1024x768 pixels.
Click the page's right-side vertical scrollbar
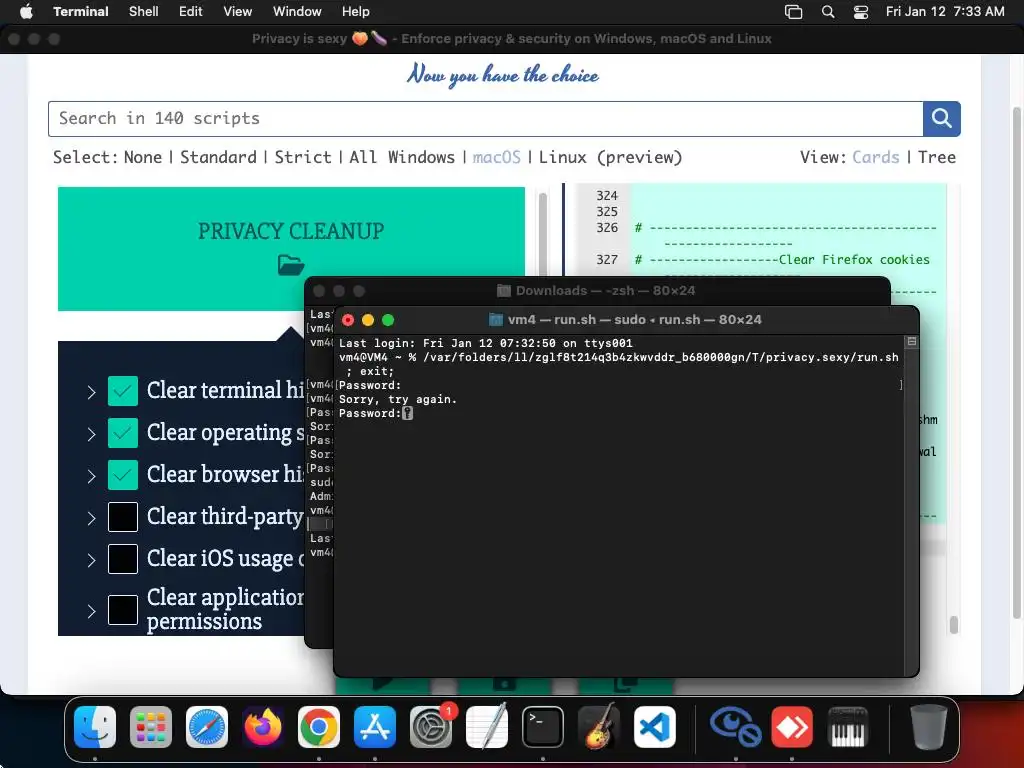(1016, 362)
